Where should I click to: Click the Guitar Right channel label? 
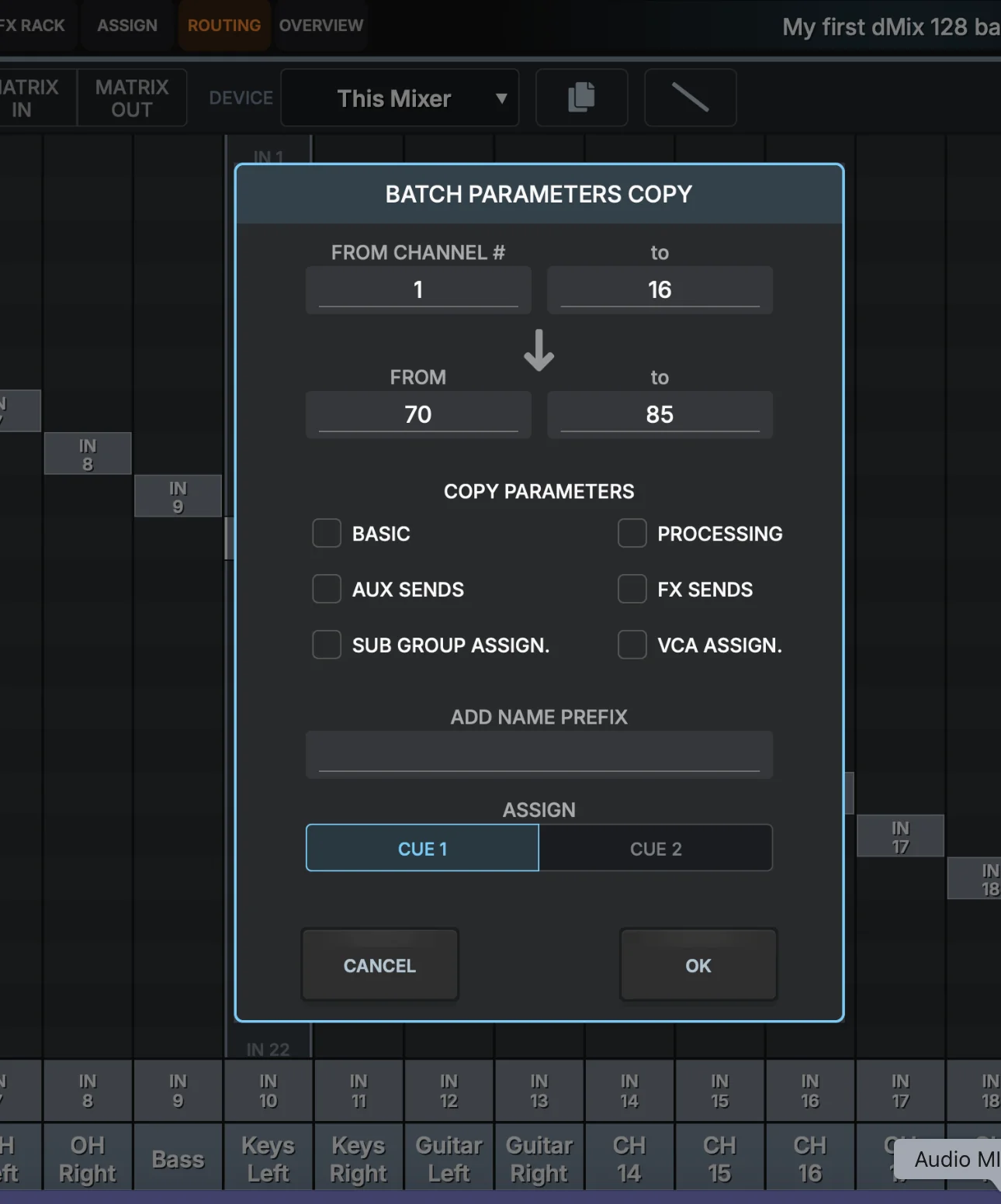coord(539,1158)
